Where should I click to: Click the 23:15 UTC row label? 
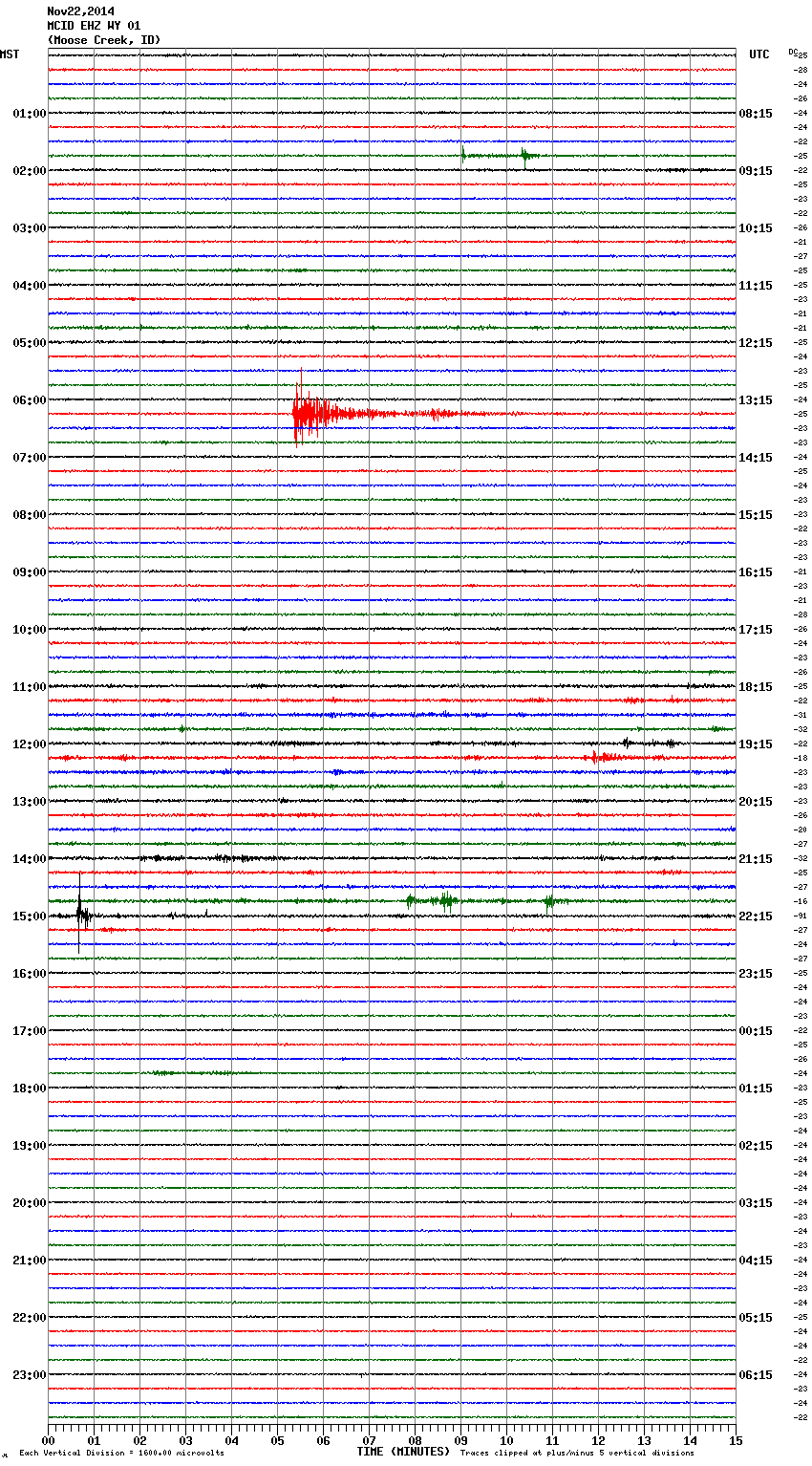click(x=756, y=974)
